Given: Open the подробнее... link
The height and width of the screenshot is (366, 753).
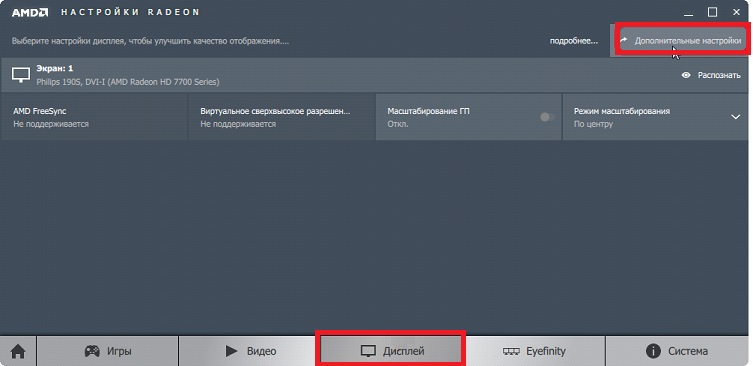Looking at the screenshot, I should click(x=574, y=41).
